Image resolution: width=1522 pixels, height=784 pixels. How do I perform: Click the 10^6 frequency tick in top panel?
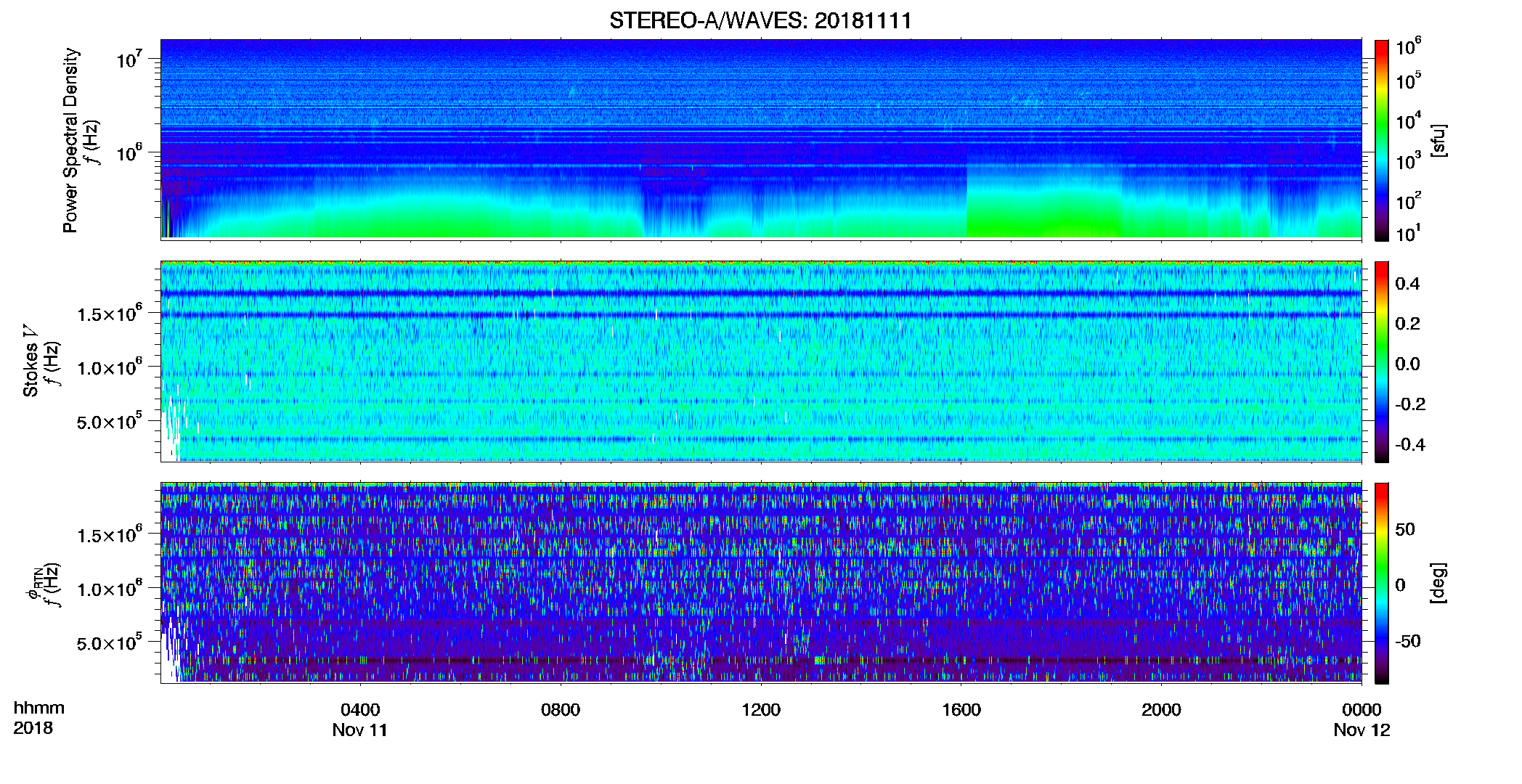click(130, 152)
